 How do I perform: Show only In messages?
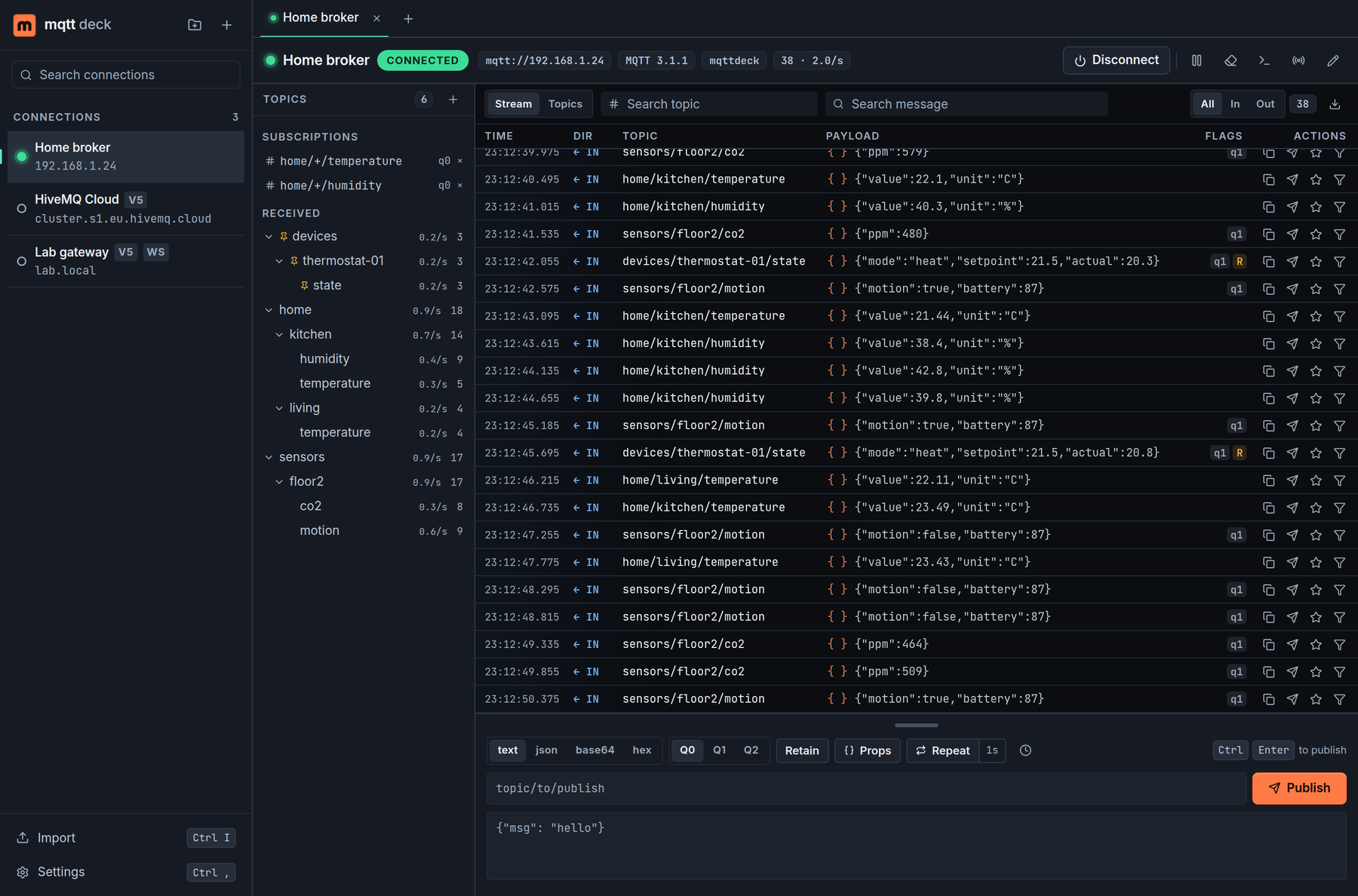click(1235, 104)
